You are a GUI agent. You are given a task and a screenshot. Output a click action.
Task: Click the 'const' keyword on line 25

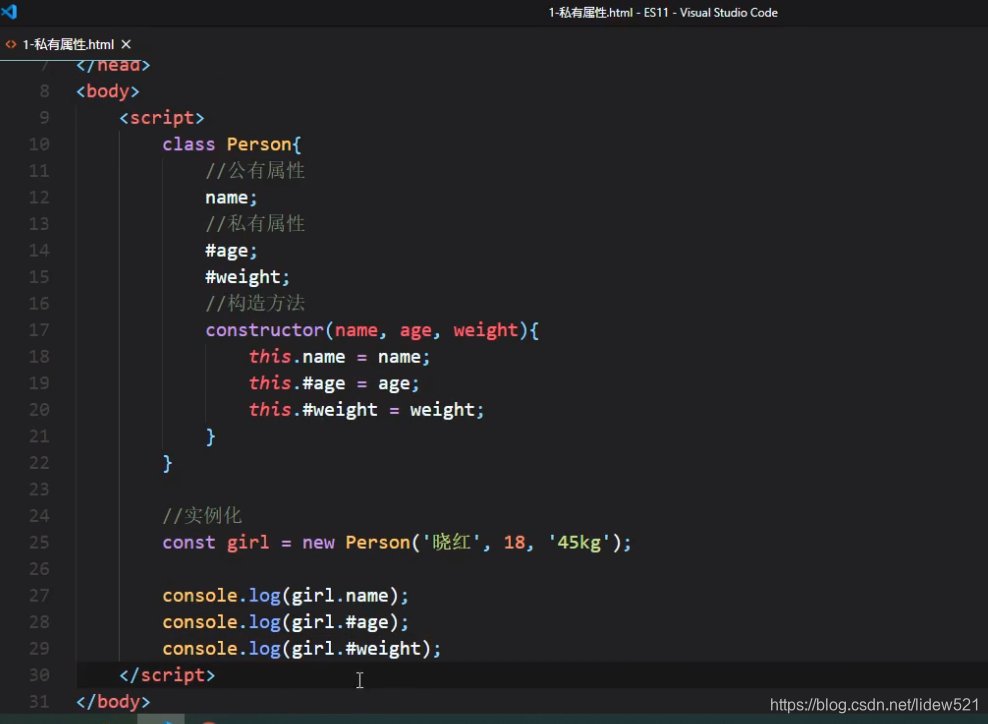188,543
